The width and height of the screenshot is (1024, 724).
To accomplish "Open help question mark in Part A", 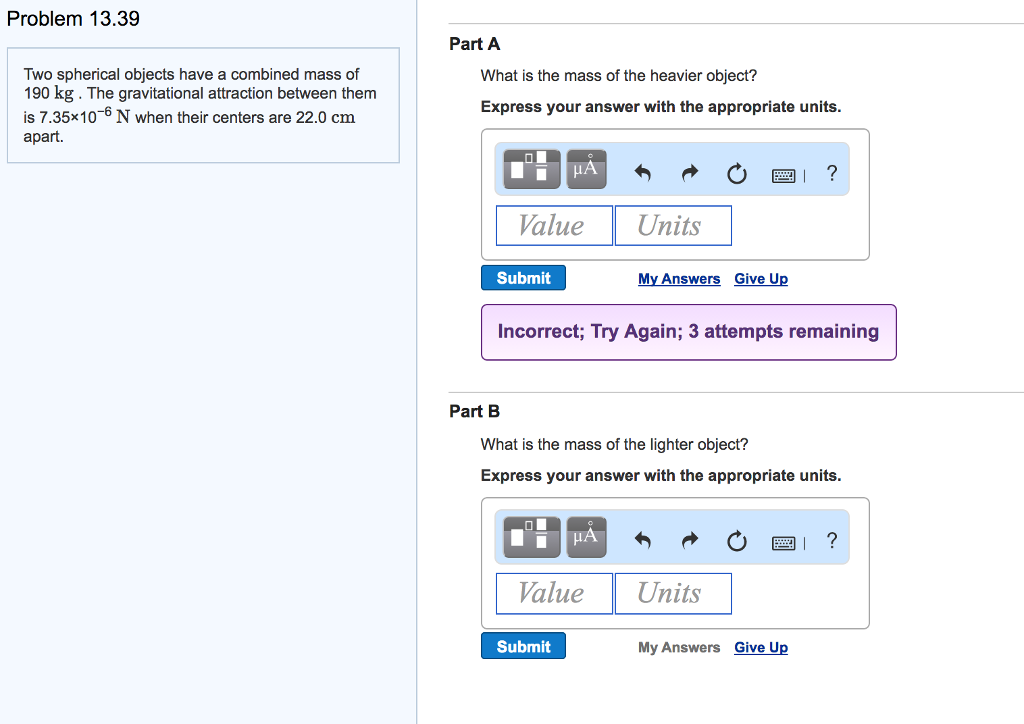I will pyautogui.click(x=831, y=173).
